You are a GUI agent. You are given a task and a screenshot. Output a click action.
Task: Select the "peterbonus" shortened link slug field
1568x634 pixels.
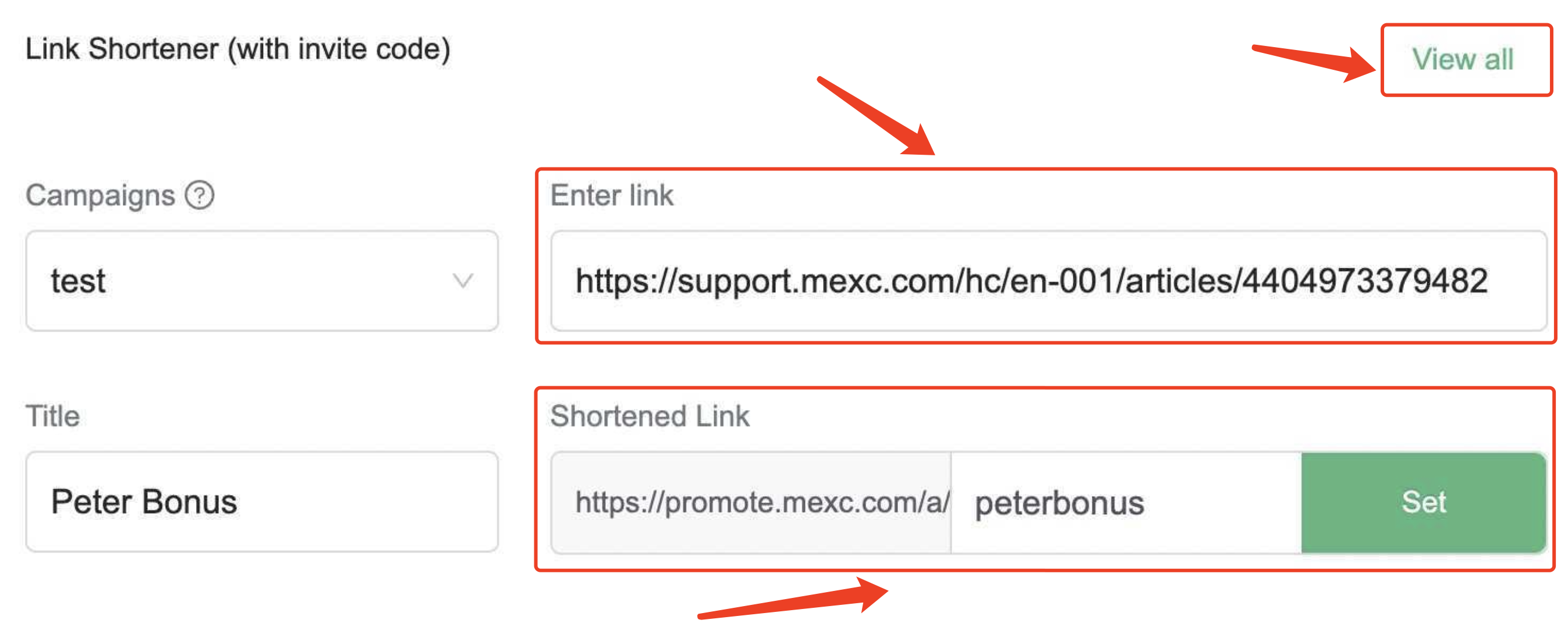(1125, 503)
